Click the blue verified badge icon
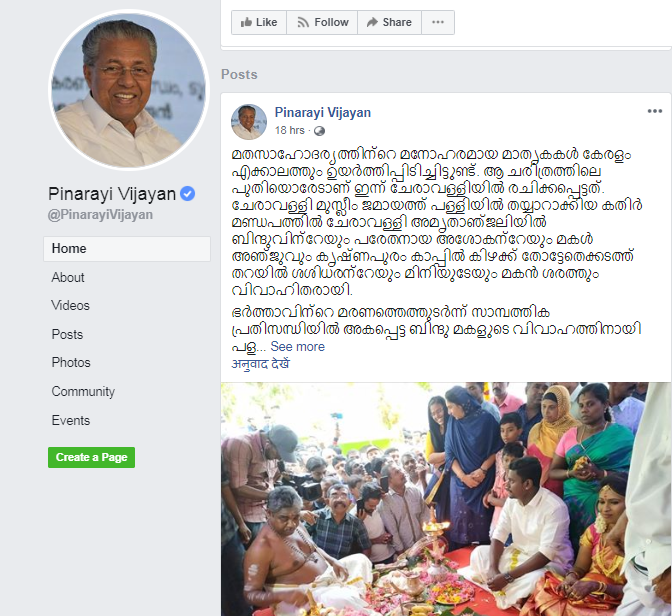Image resolution: width=672 pixels, height=616 pixels. point(187,194)
